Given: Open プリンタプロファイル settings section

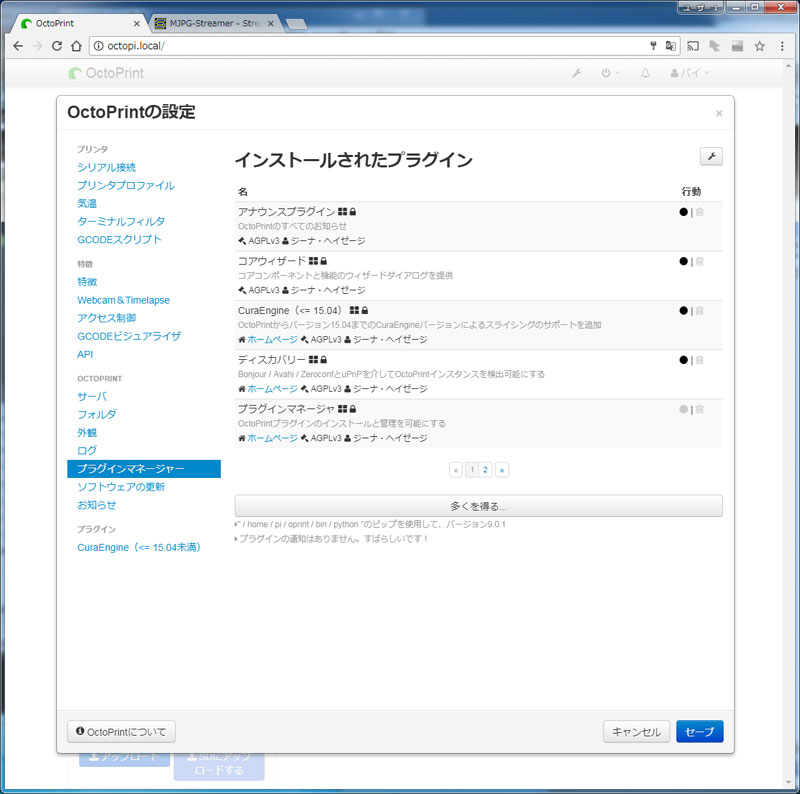Looking at the screenshot, I should tap(126, 186).
